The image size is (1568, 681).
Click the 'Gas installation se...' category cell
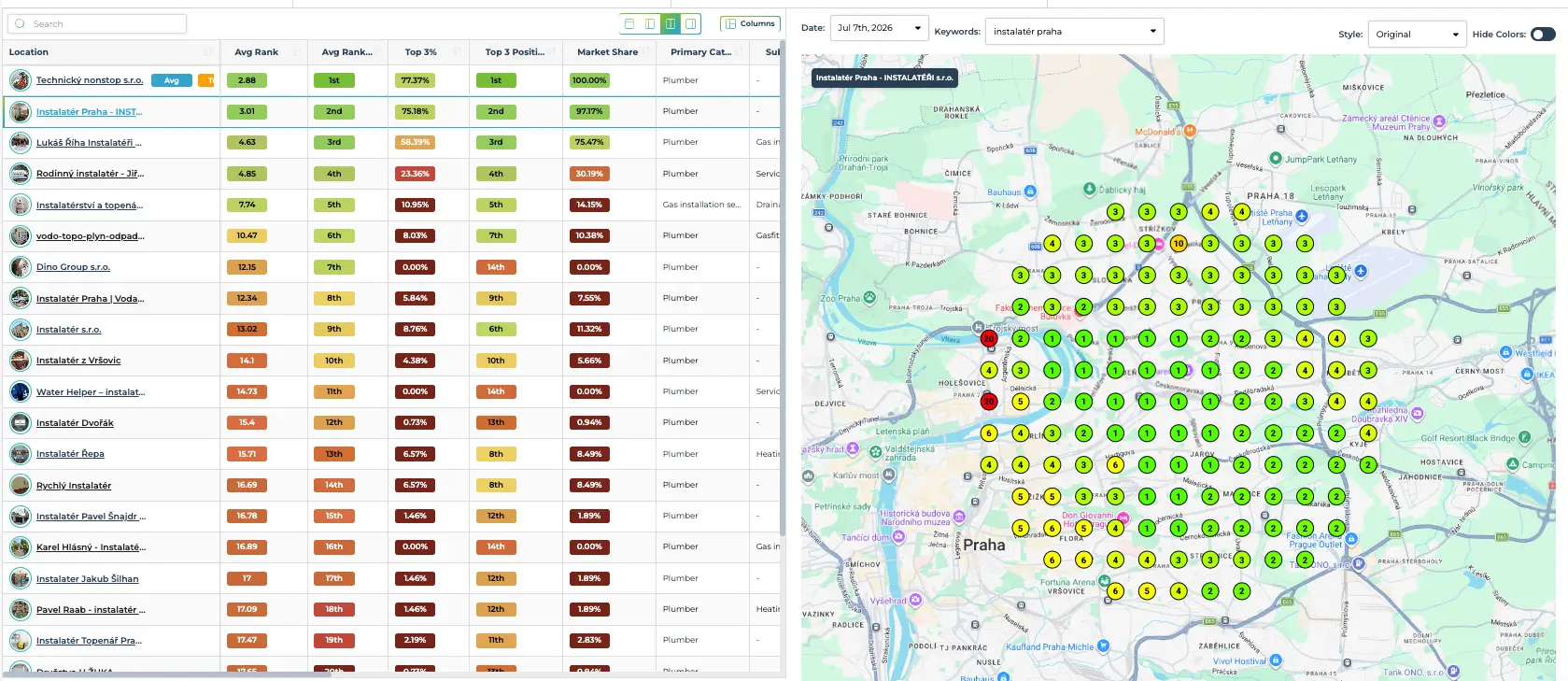[701, 205]
